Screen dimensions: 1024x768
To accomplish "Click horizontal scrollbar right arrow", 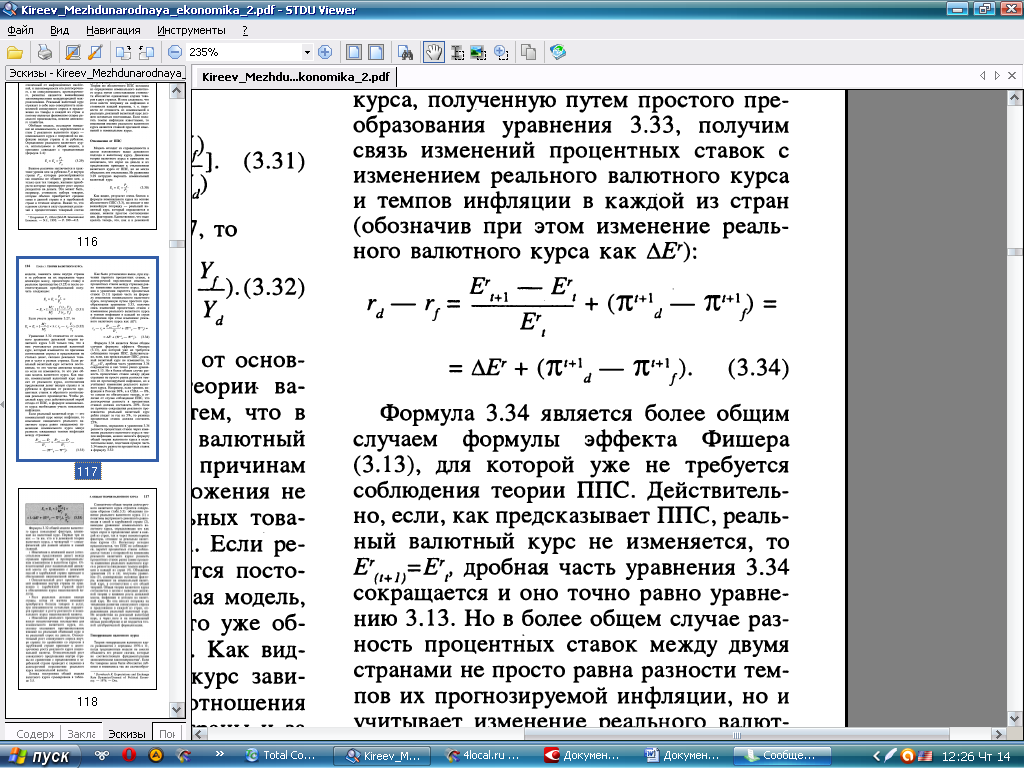I will [999, 734].
